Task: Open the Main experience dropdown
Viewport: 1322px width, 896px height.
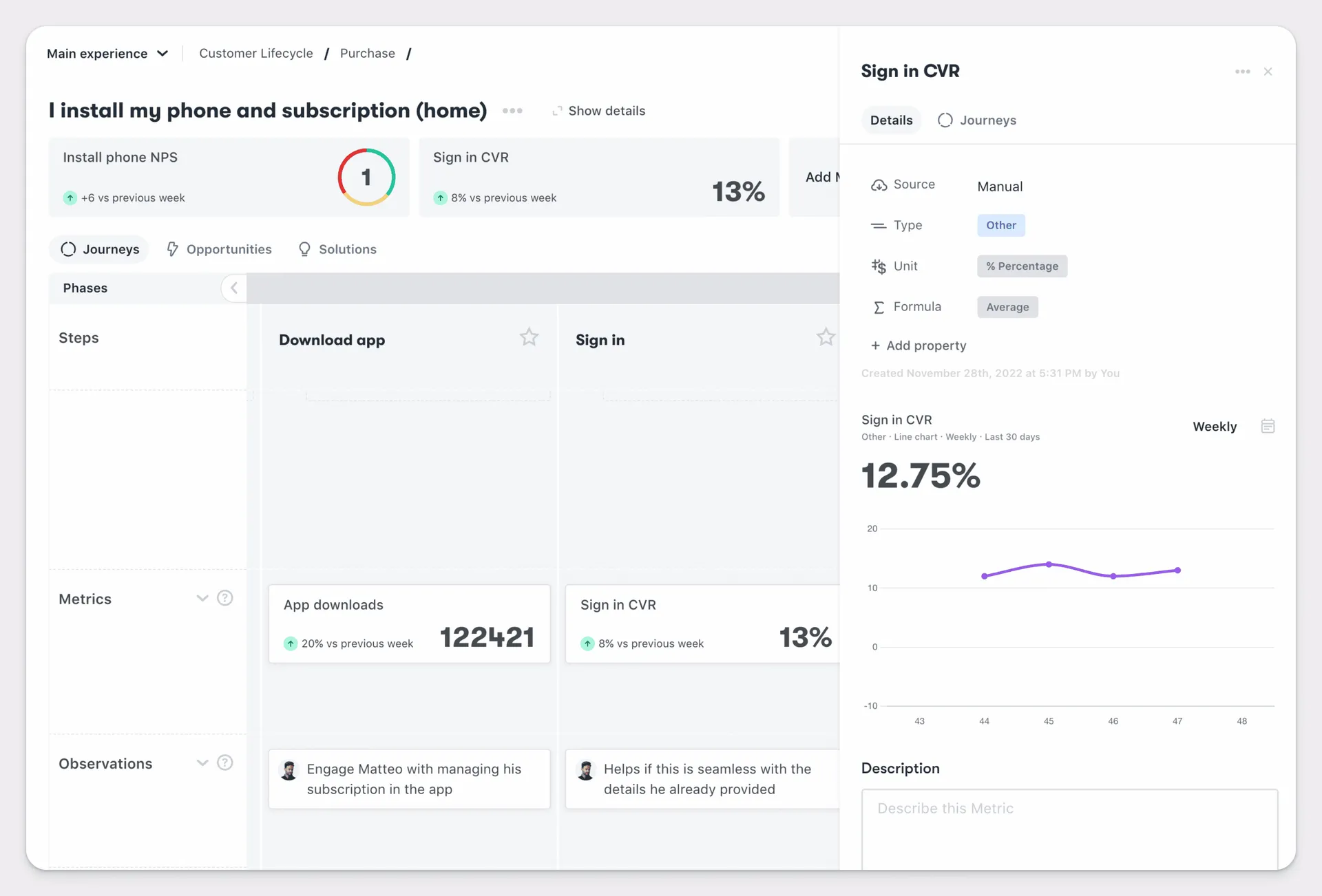Action: (107, 54)
